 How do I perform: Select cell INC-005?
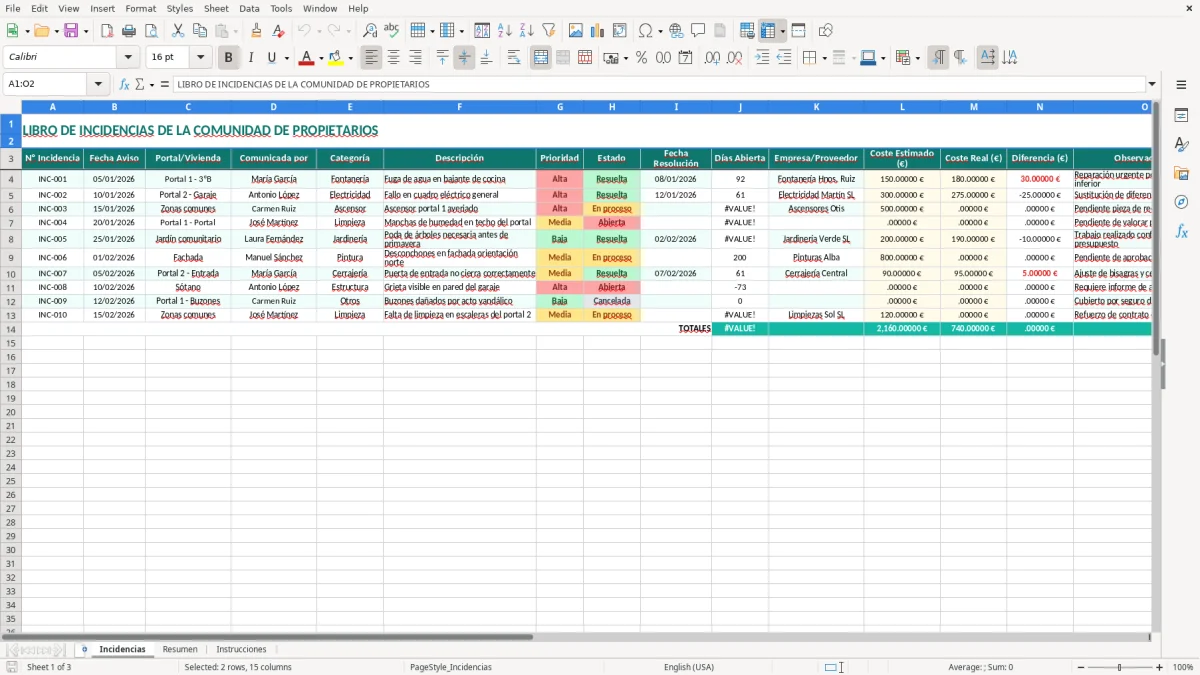[x=52, y=240]
